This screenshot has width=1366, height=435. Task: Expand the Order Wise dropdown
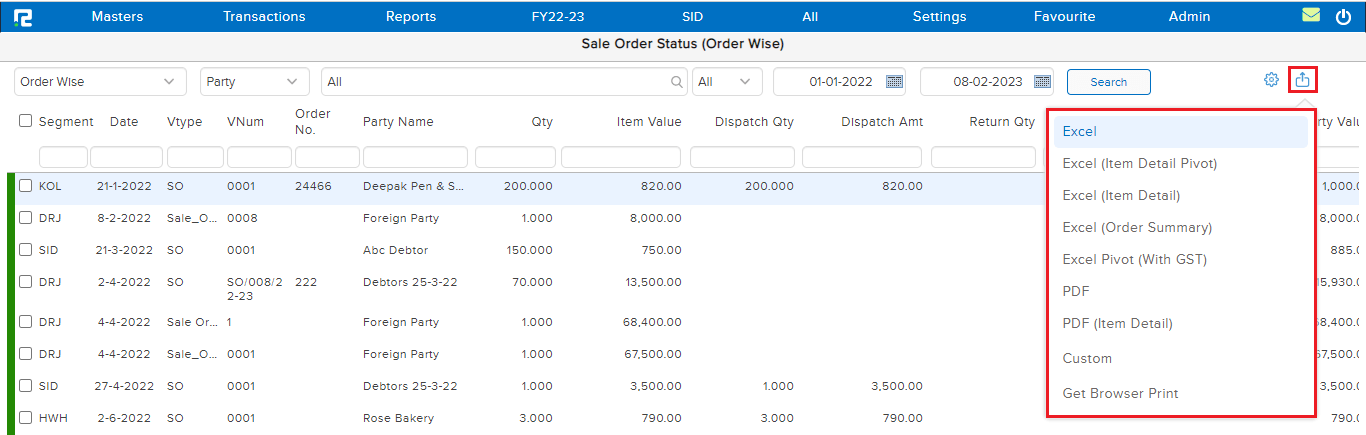point(100,82)
